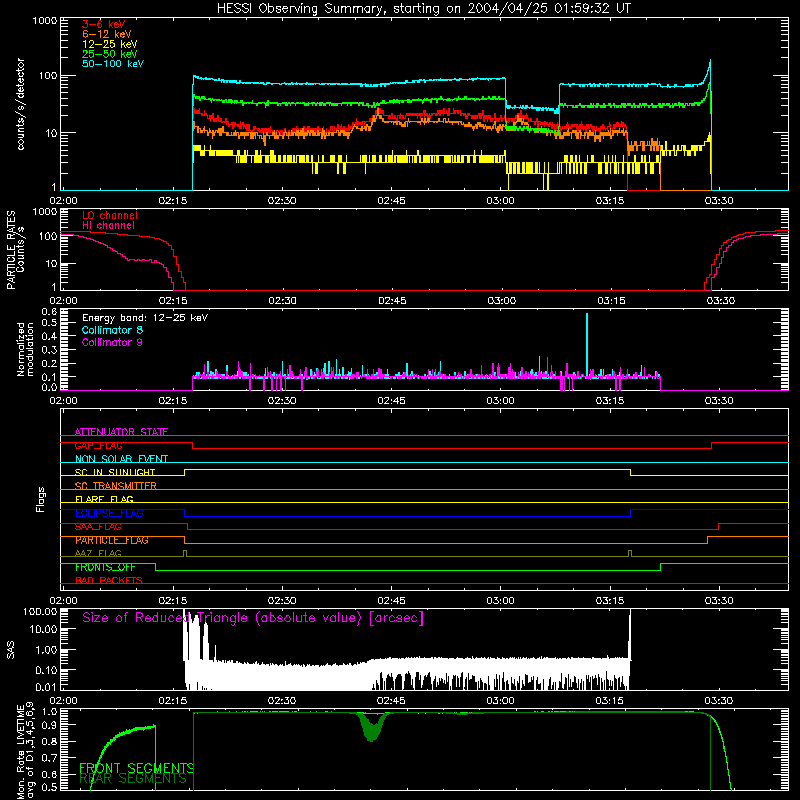Click the AAZ_FLAG label
800x800 pixels.
98,553
